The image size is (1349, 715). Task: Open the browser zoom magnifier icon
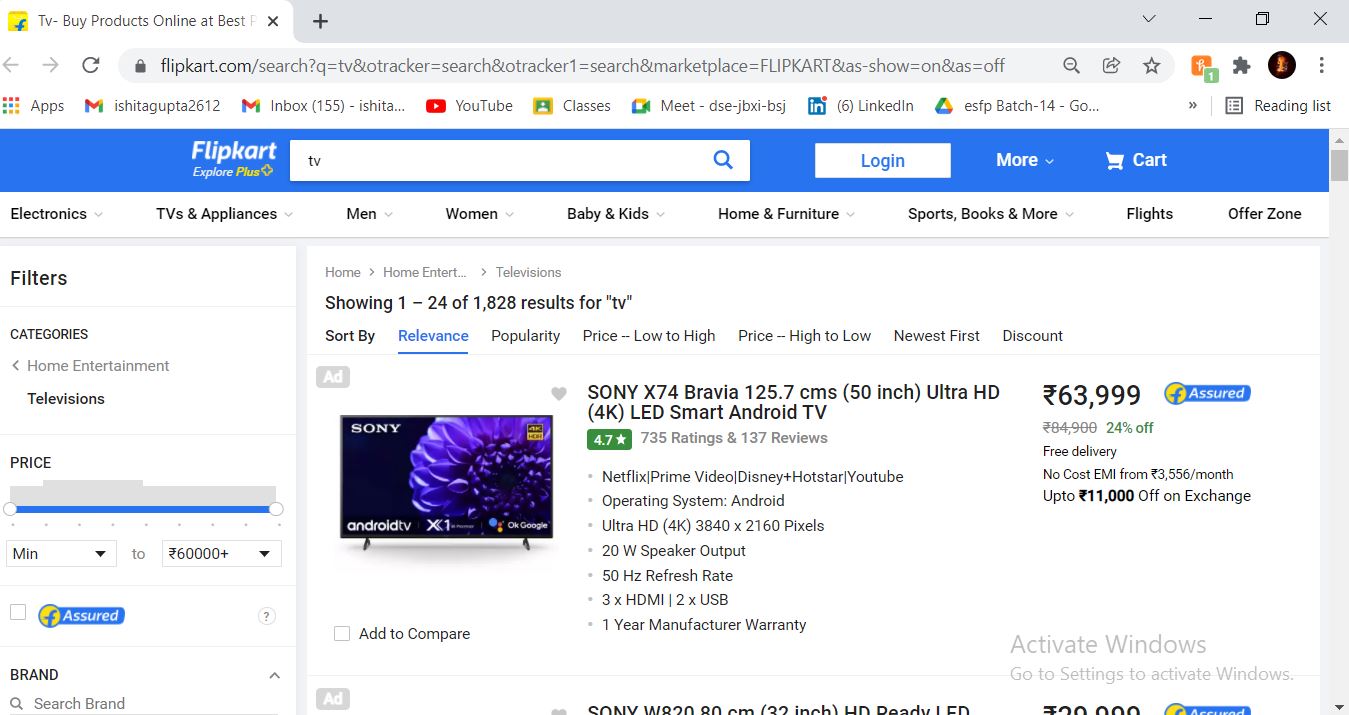(x=1071, y=66)
